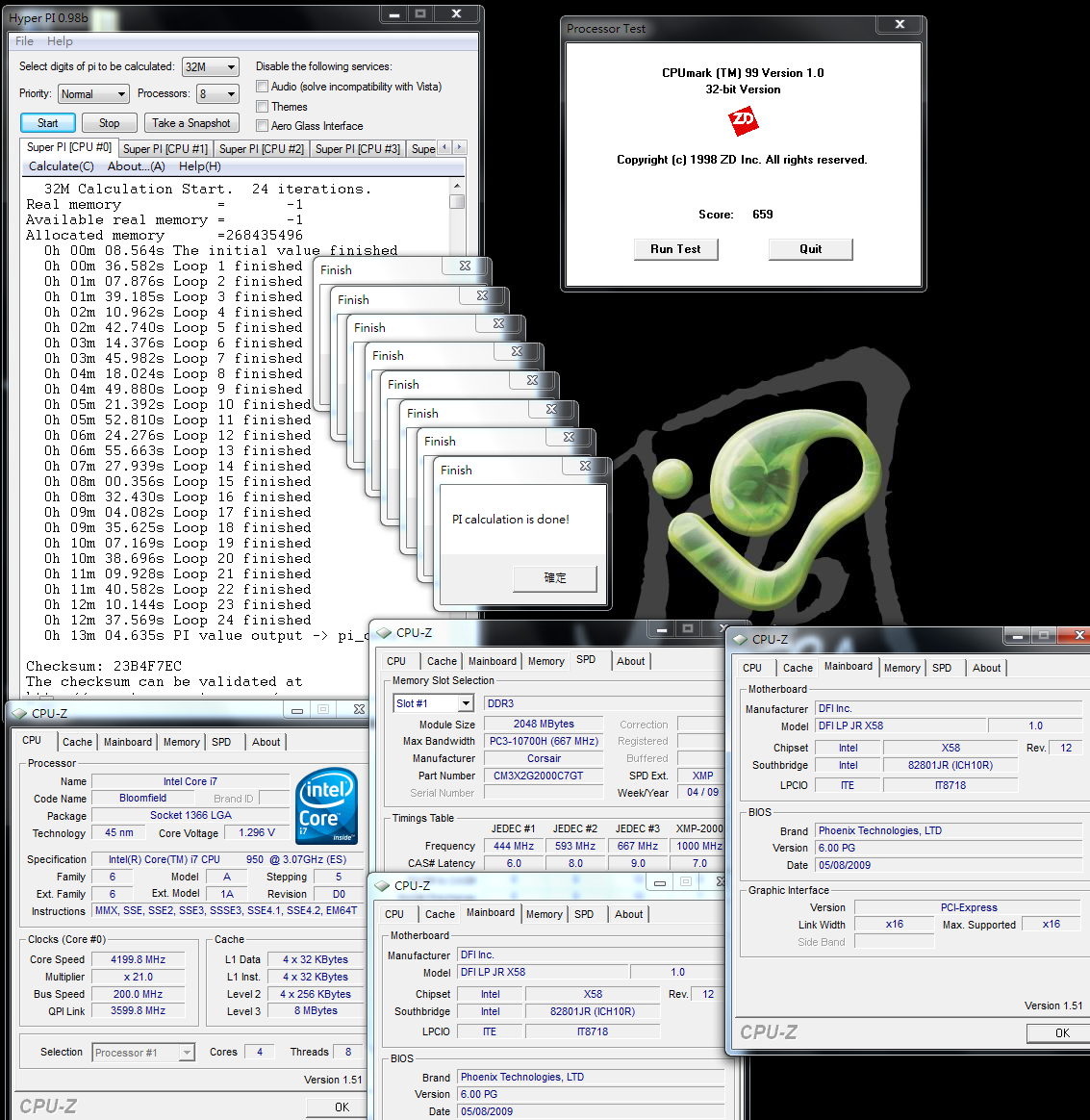
Task: Open Cache tab in CPU-Z window with the Version 1.51 Mainboard tab
Action: [798, 668]
